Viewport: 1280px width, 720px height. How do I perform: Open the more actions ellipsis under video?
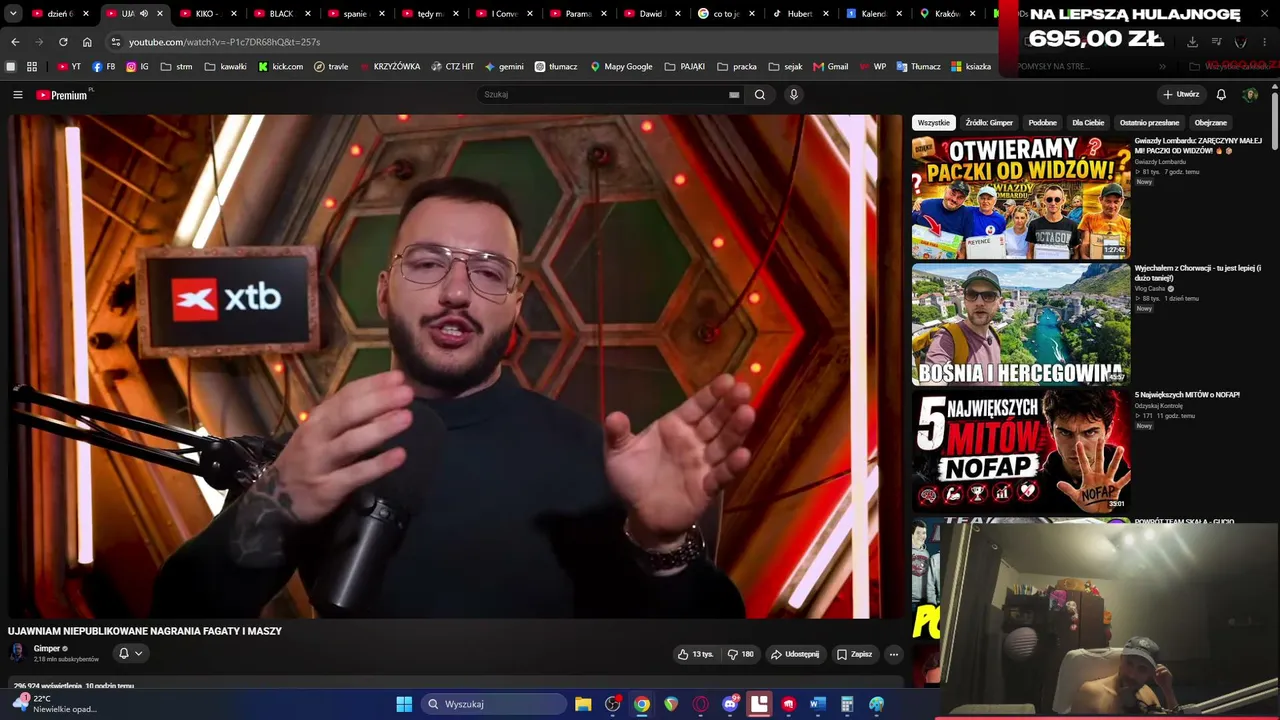[x=894, y=654]
